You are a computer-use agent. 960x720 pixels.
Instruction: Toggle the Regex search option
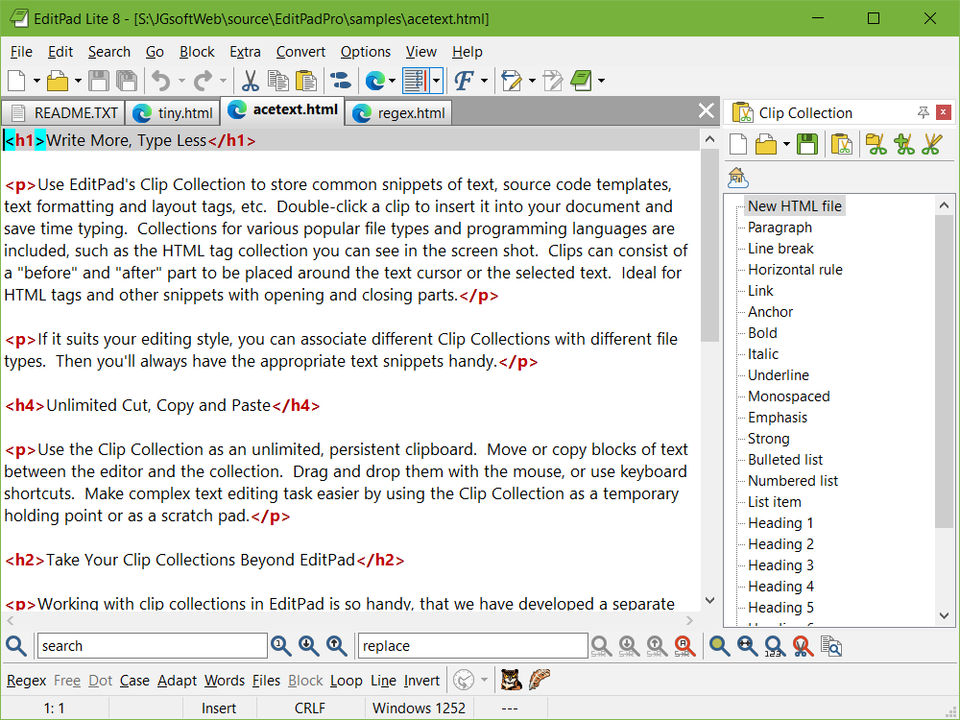coord(26,681)
